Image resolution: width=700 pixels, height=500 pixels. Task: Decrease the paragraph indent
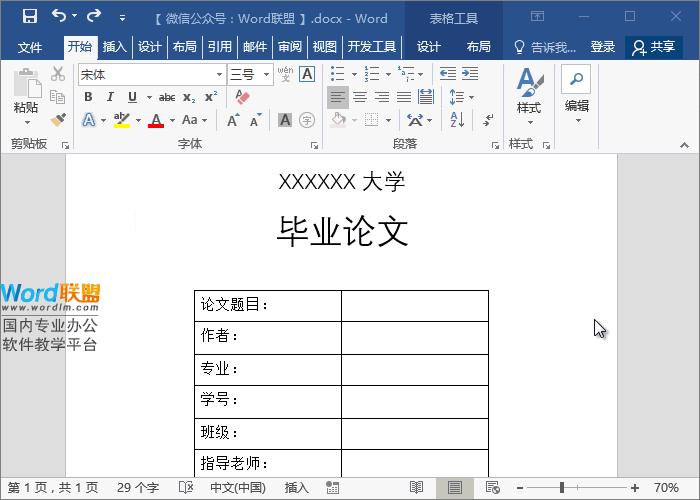click(448, 74)
